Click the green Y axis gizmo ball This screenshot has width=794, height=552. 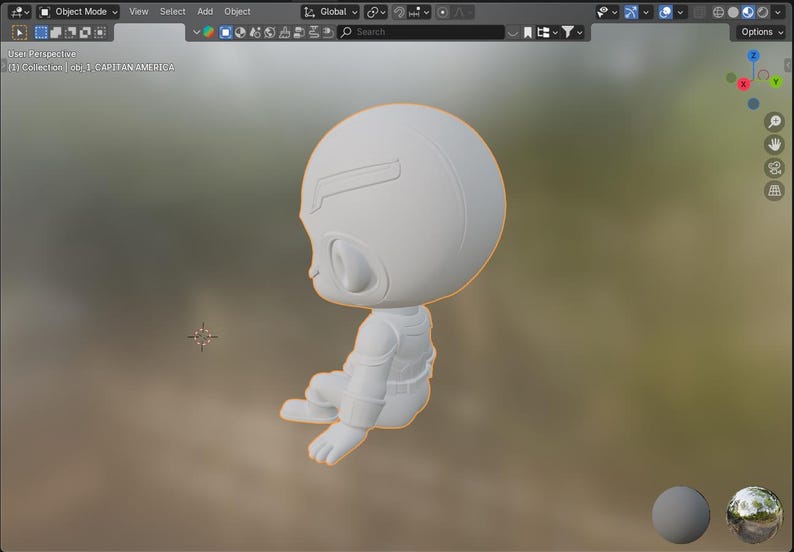point(776,82)
